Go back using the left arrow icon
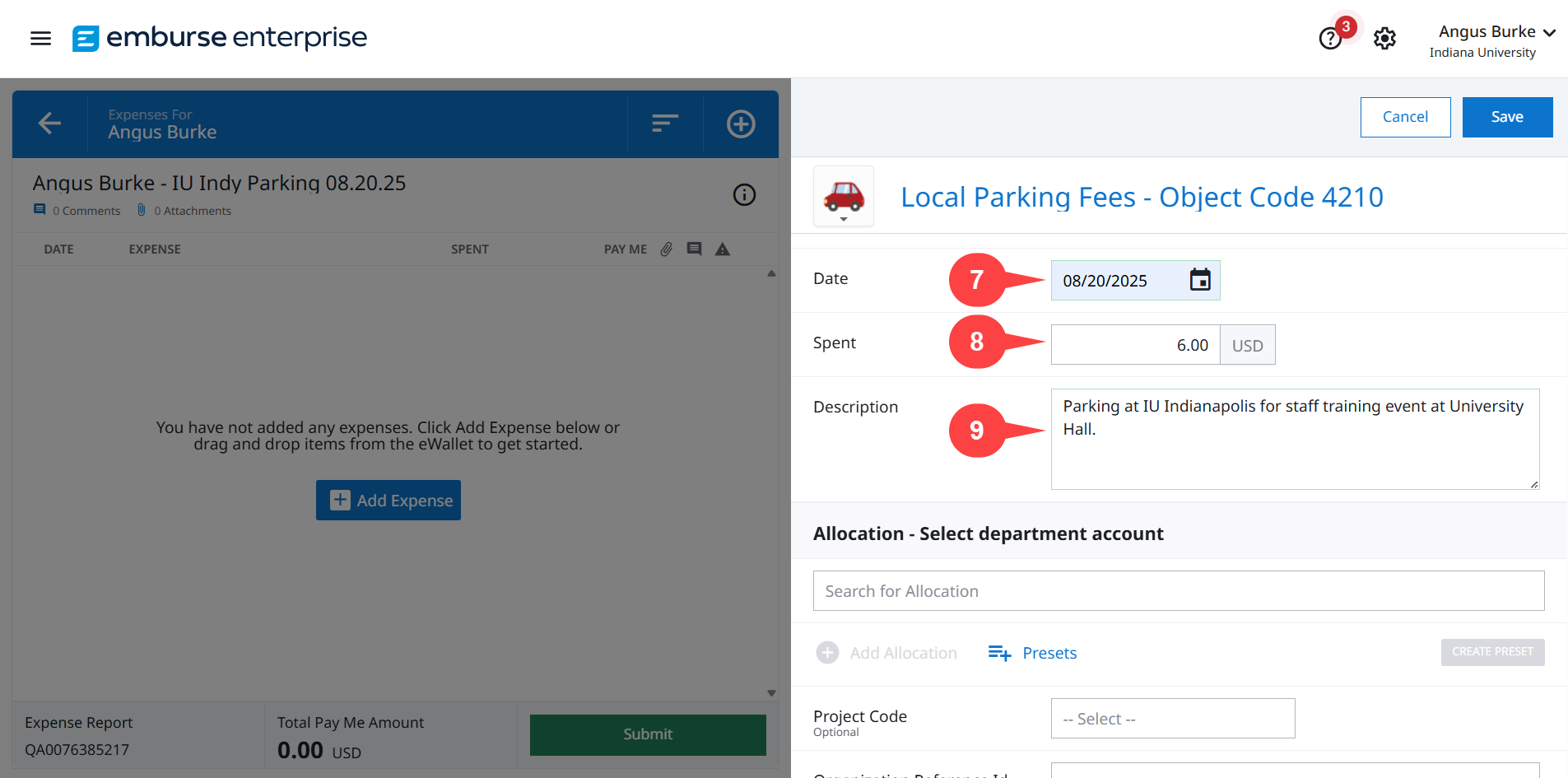Screen dimensions: 1568x778 click(x=49, y=123)
